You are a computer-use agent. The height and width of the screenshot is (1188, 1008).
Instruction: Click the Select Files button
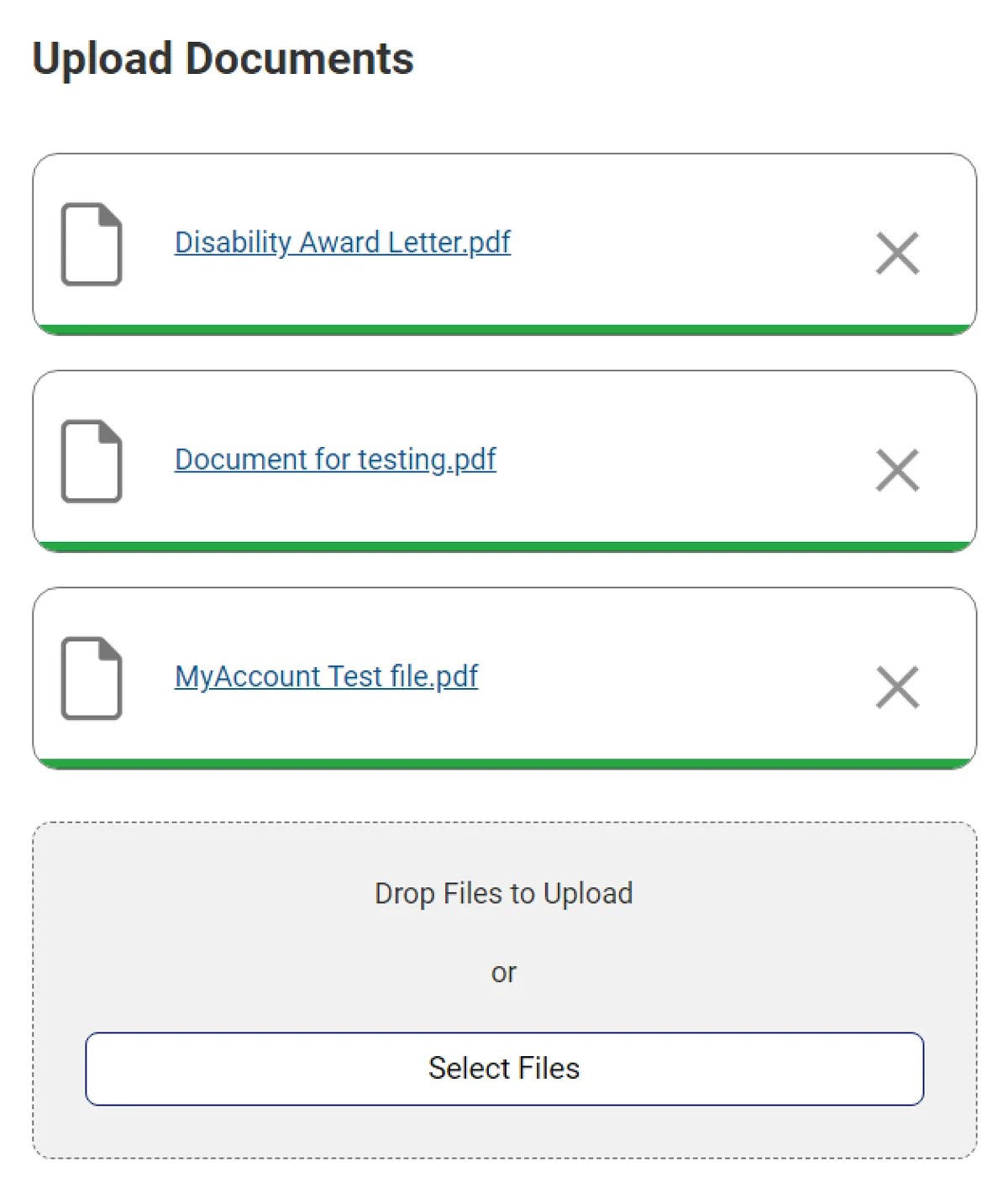[504, 1068]
